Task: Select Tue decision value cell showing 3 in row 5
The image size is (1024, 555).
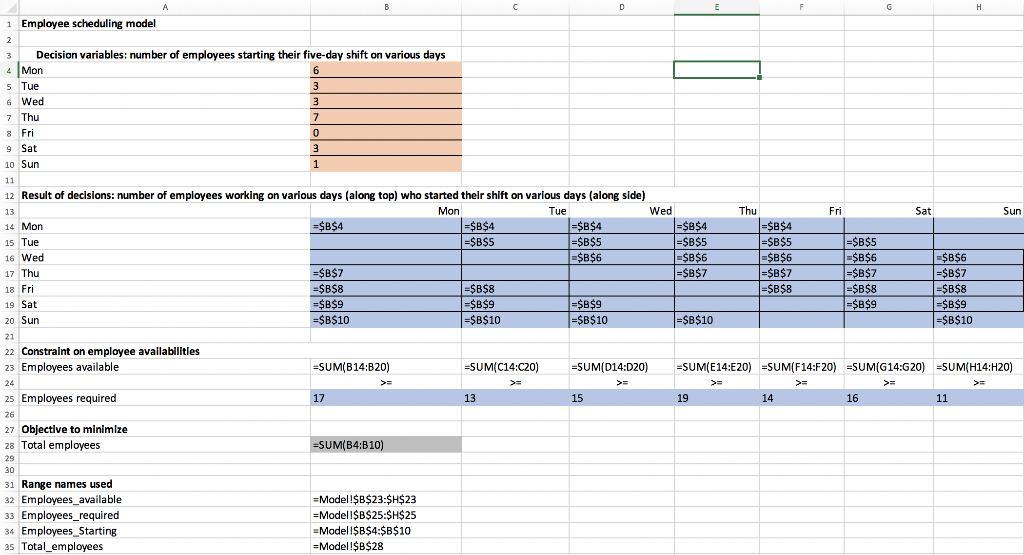Action: point(386,86)
